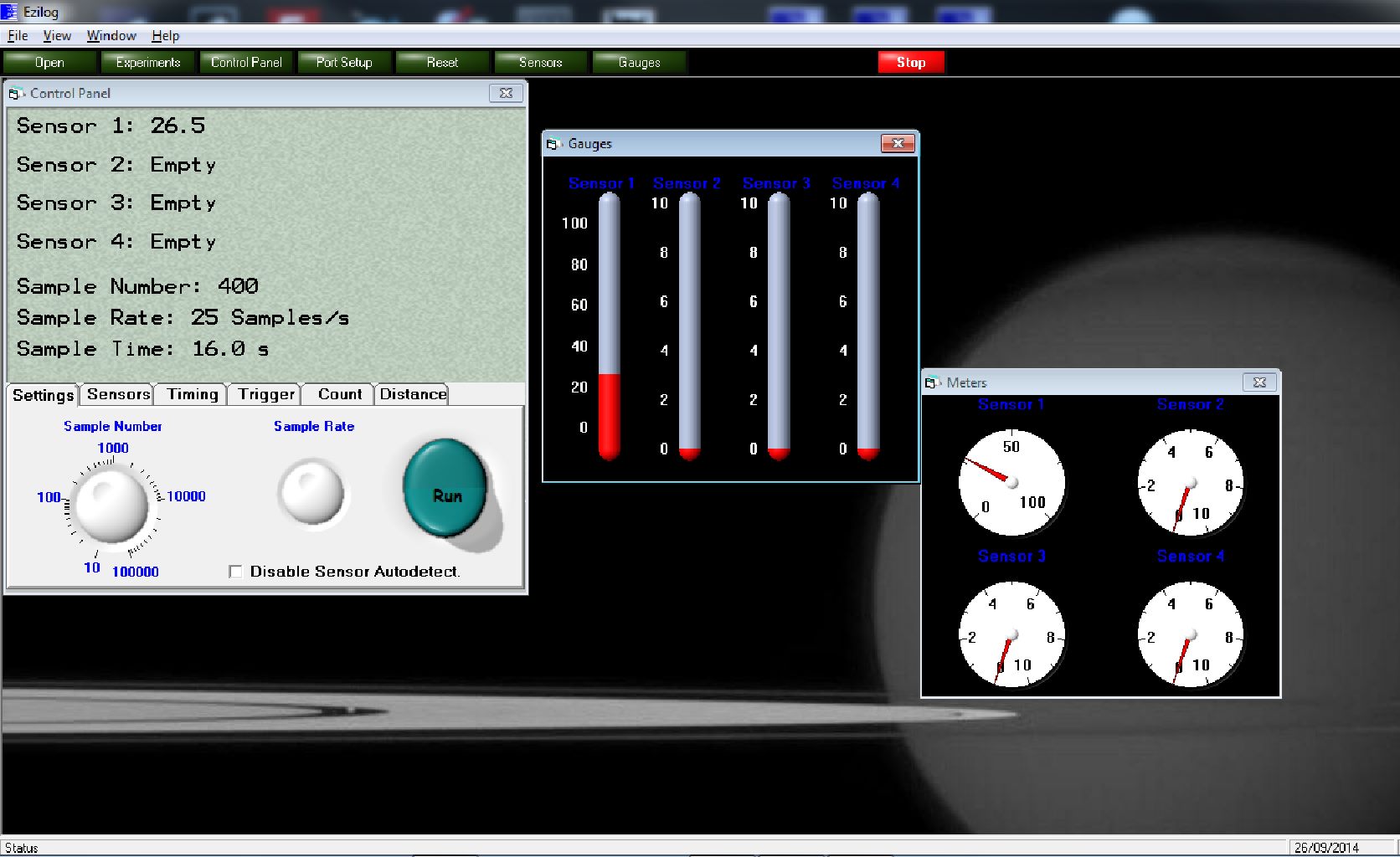
Task: Switch to the Sensors tab
Action: point(118,394)
